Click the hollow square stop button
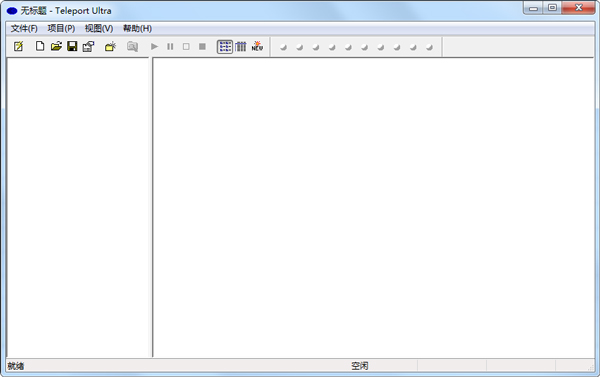The height and width of the screenshot is (377, 600). click(186, 46)
